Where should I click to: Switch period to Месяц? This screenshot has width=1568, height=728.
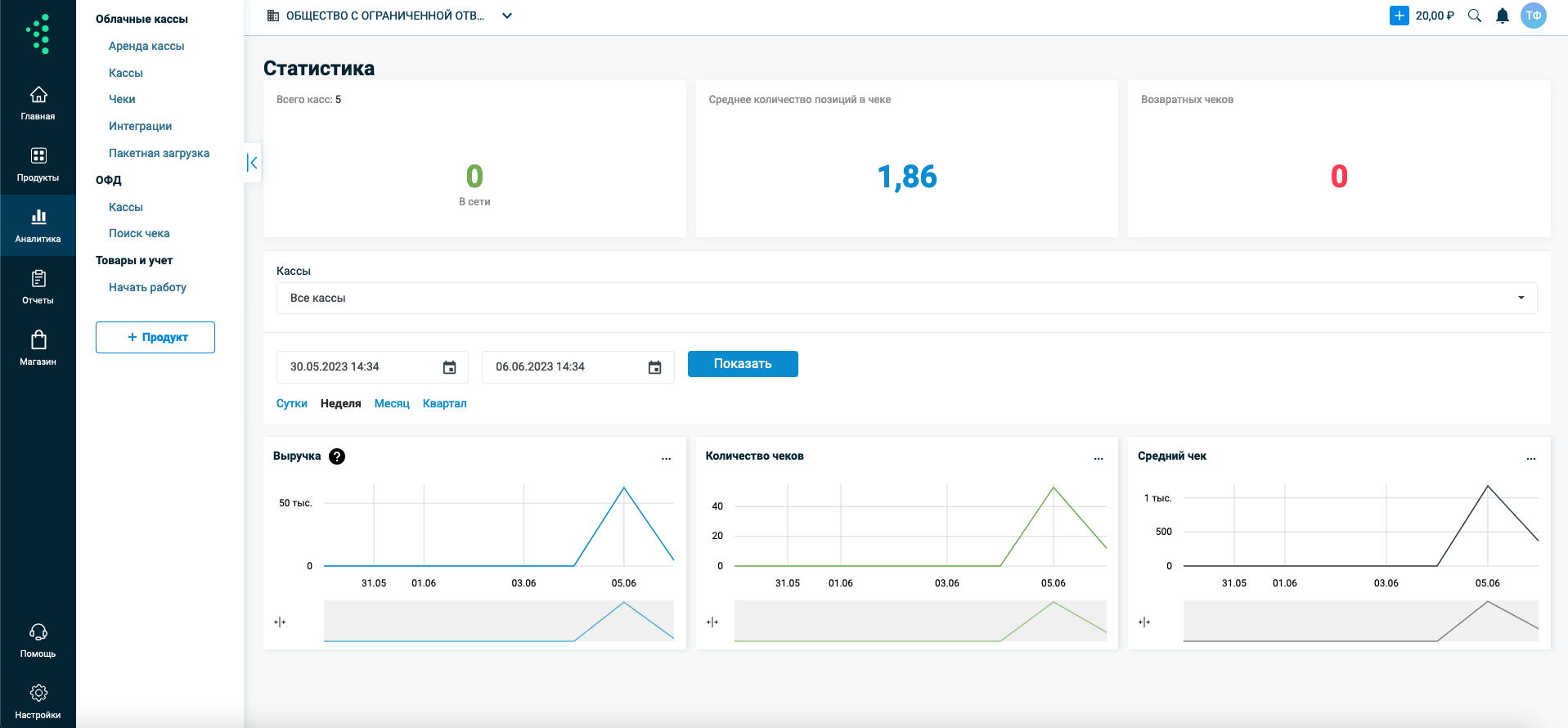pyautogui.click(x=392, y=403)
